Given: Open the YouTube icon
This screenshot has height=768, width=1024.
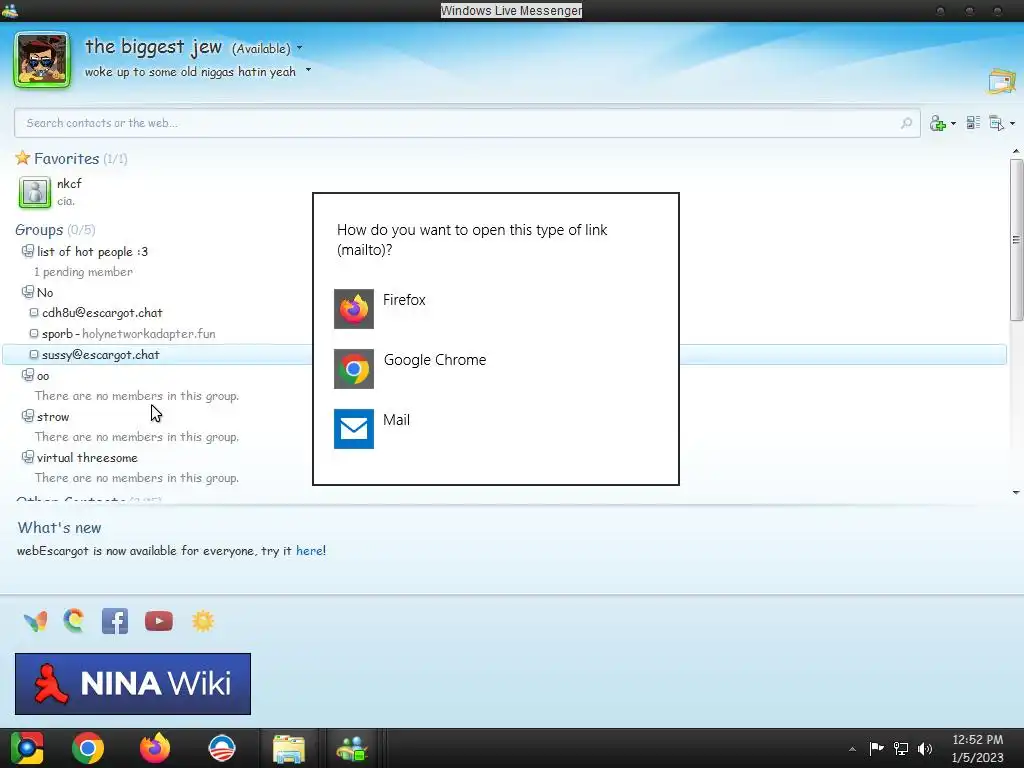Looking at the screenshot, I should (159, 621).
